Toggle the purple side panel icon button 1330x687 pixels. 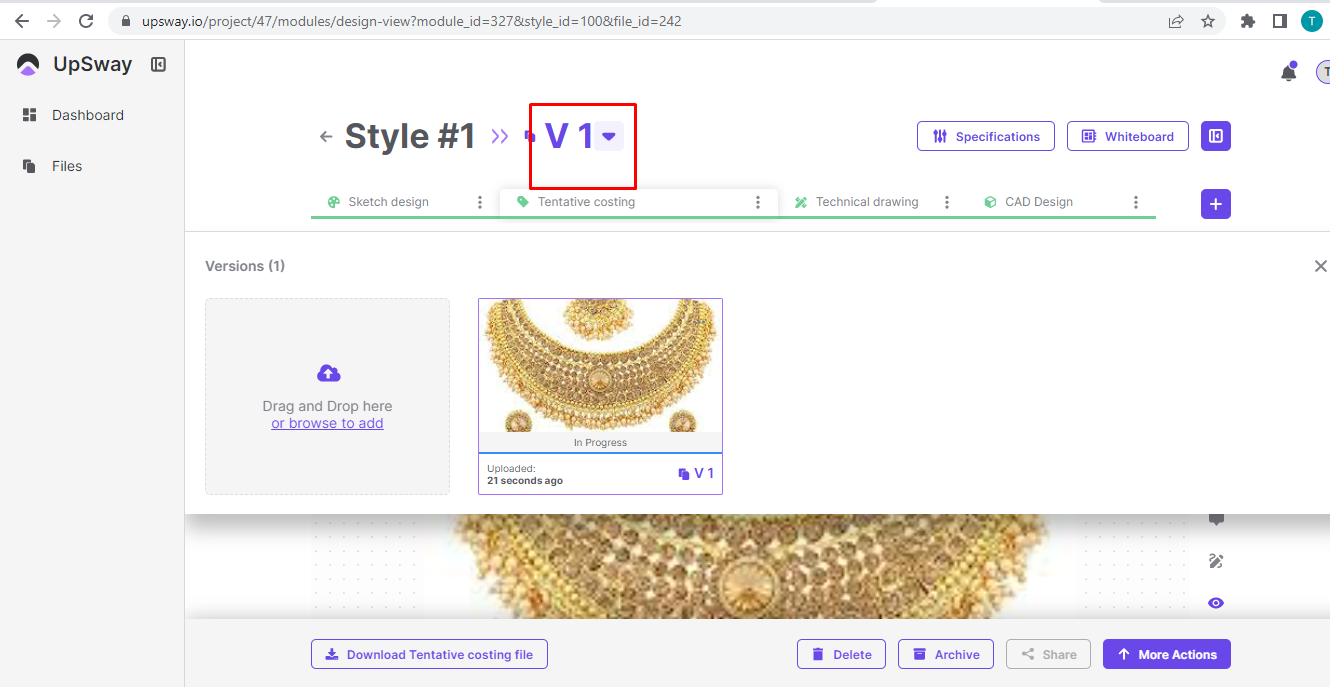point(1215,136)
